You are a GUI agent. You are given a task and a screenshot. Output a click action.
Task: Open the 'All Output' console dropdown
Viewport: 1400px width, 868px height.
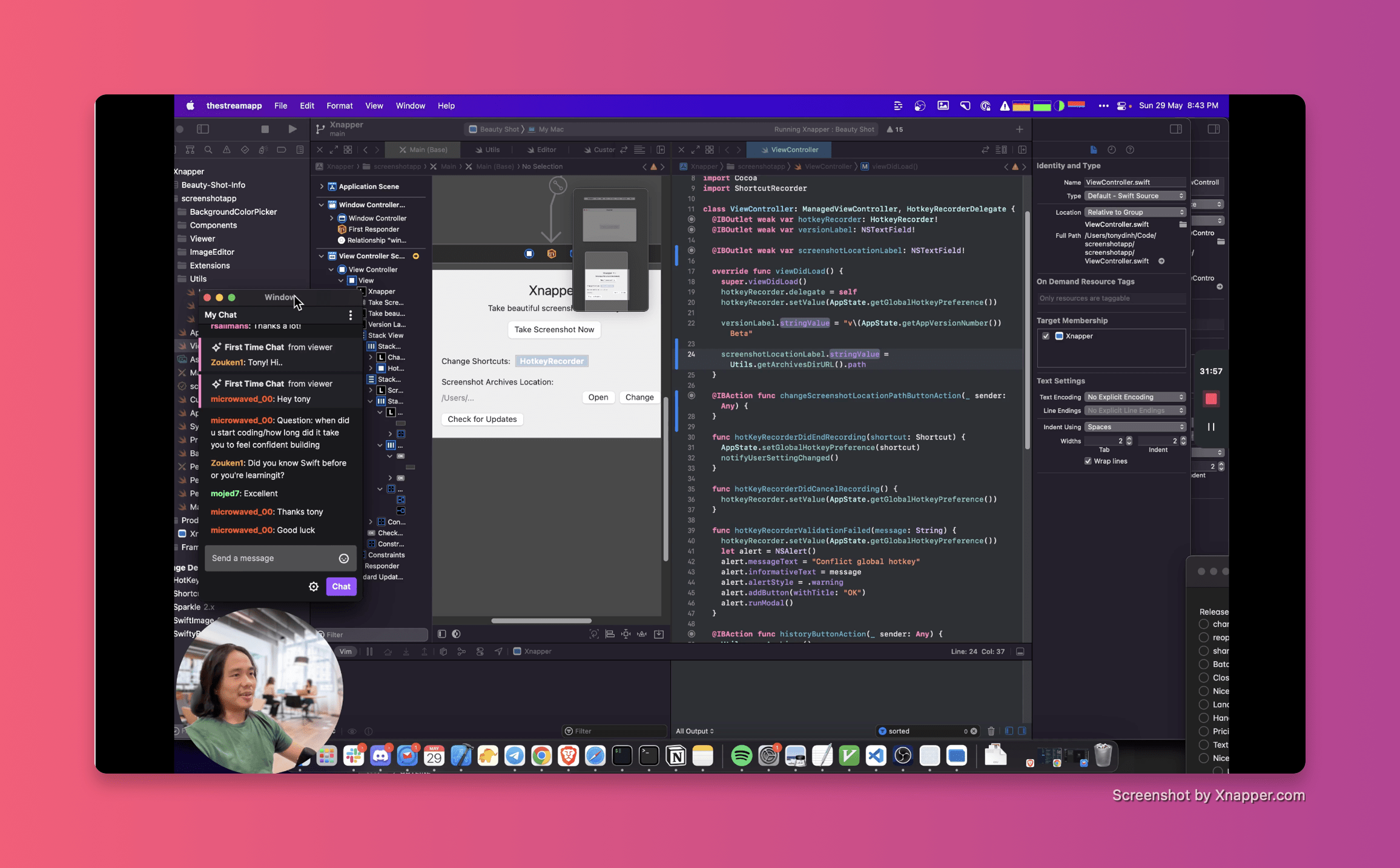coord(695,731)
